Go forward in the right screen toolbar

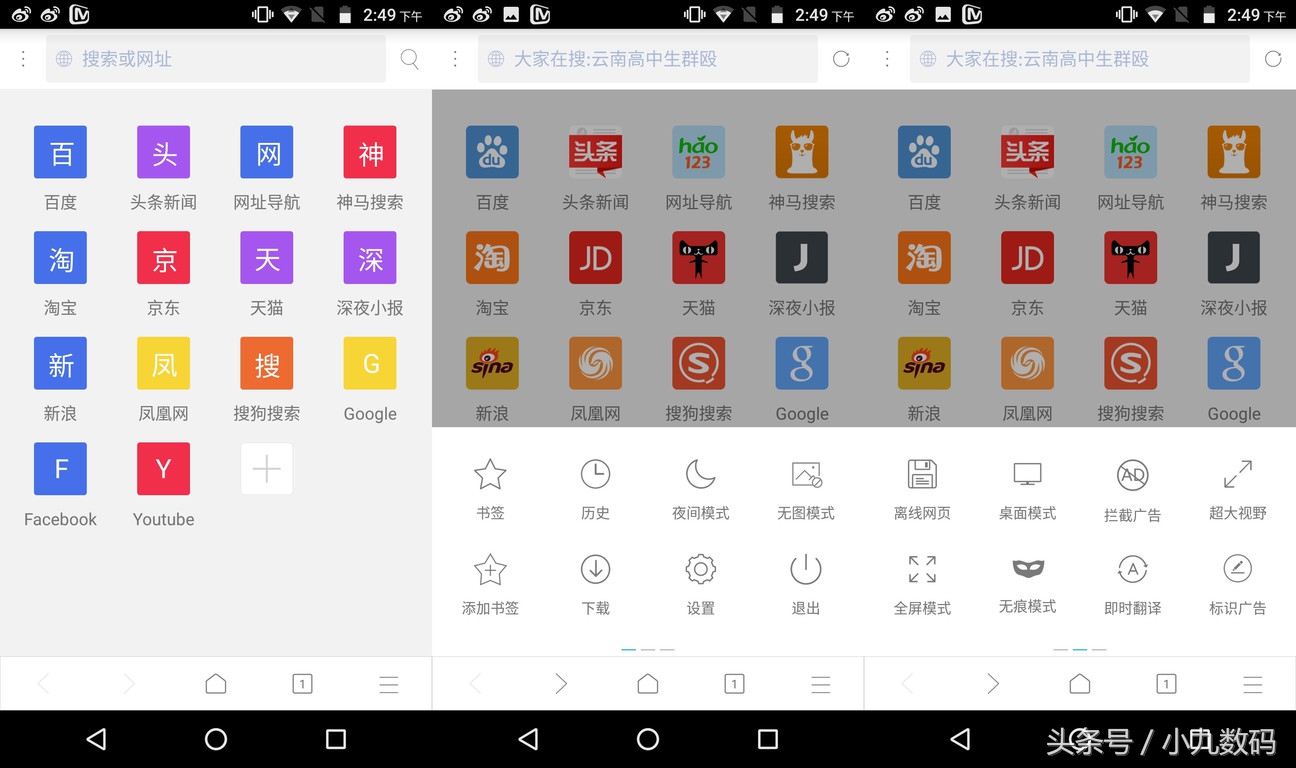(993, 684)
